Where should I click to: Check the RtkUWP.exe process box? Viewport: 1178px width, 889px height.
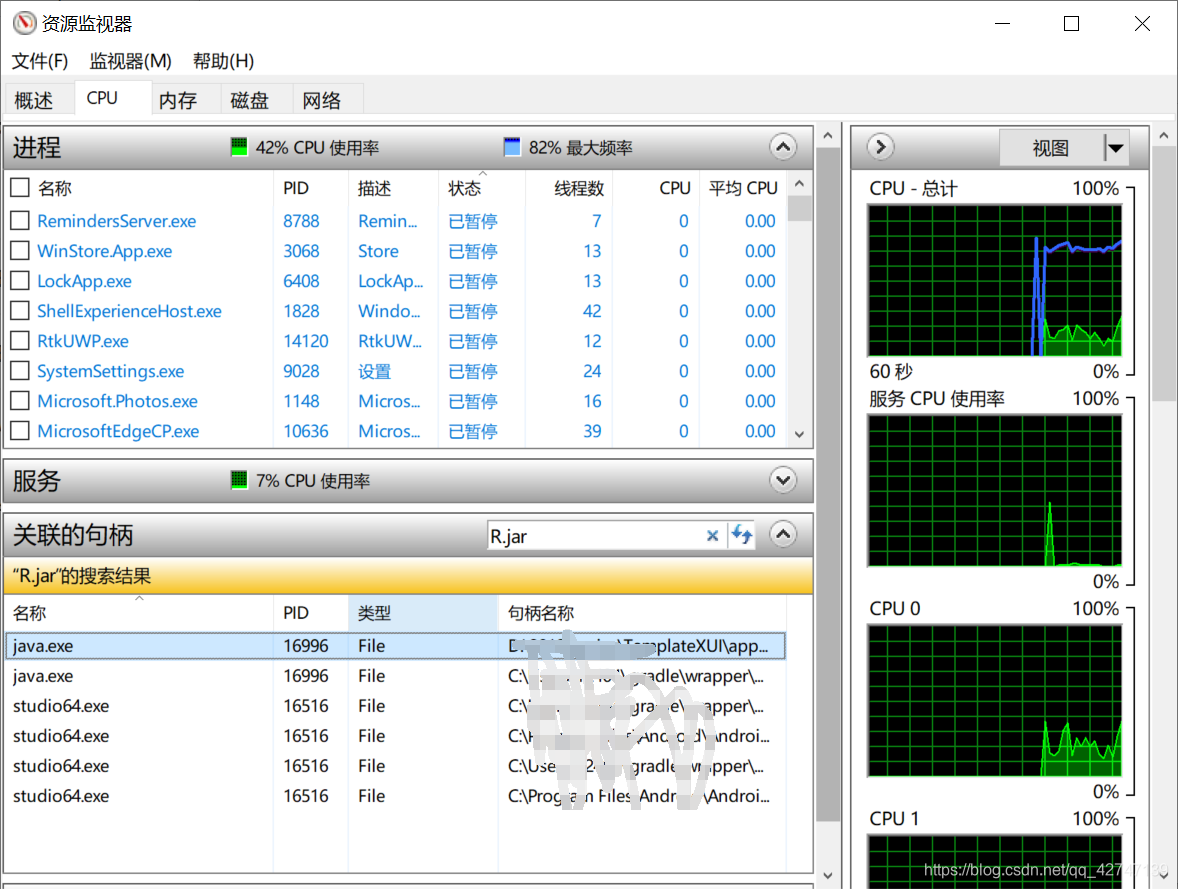(20, 341)
